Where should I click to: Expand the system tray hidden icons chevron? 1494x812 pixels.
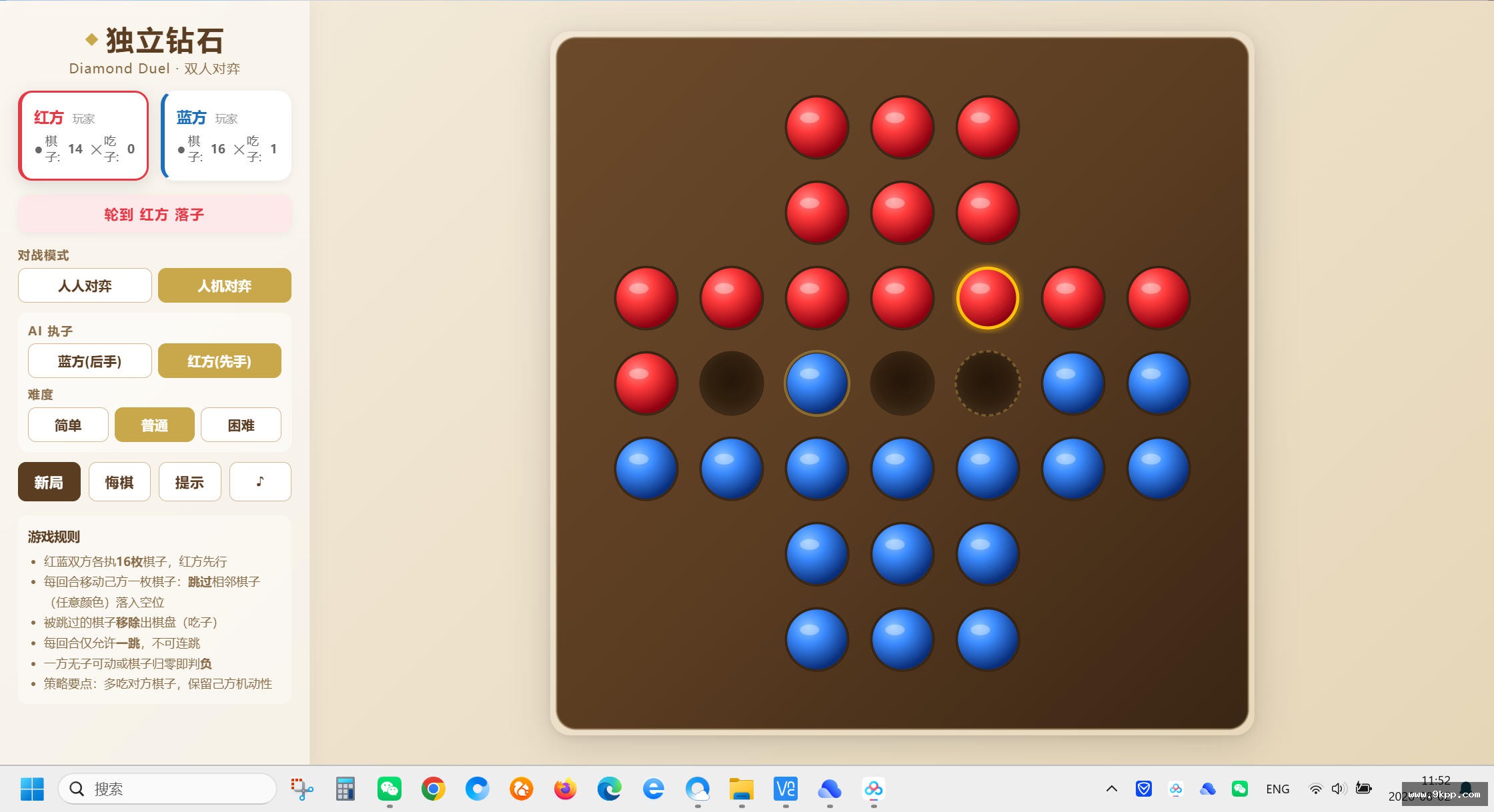pyautogui.click(x=1111, y=789)
